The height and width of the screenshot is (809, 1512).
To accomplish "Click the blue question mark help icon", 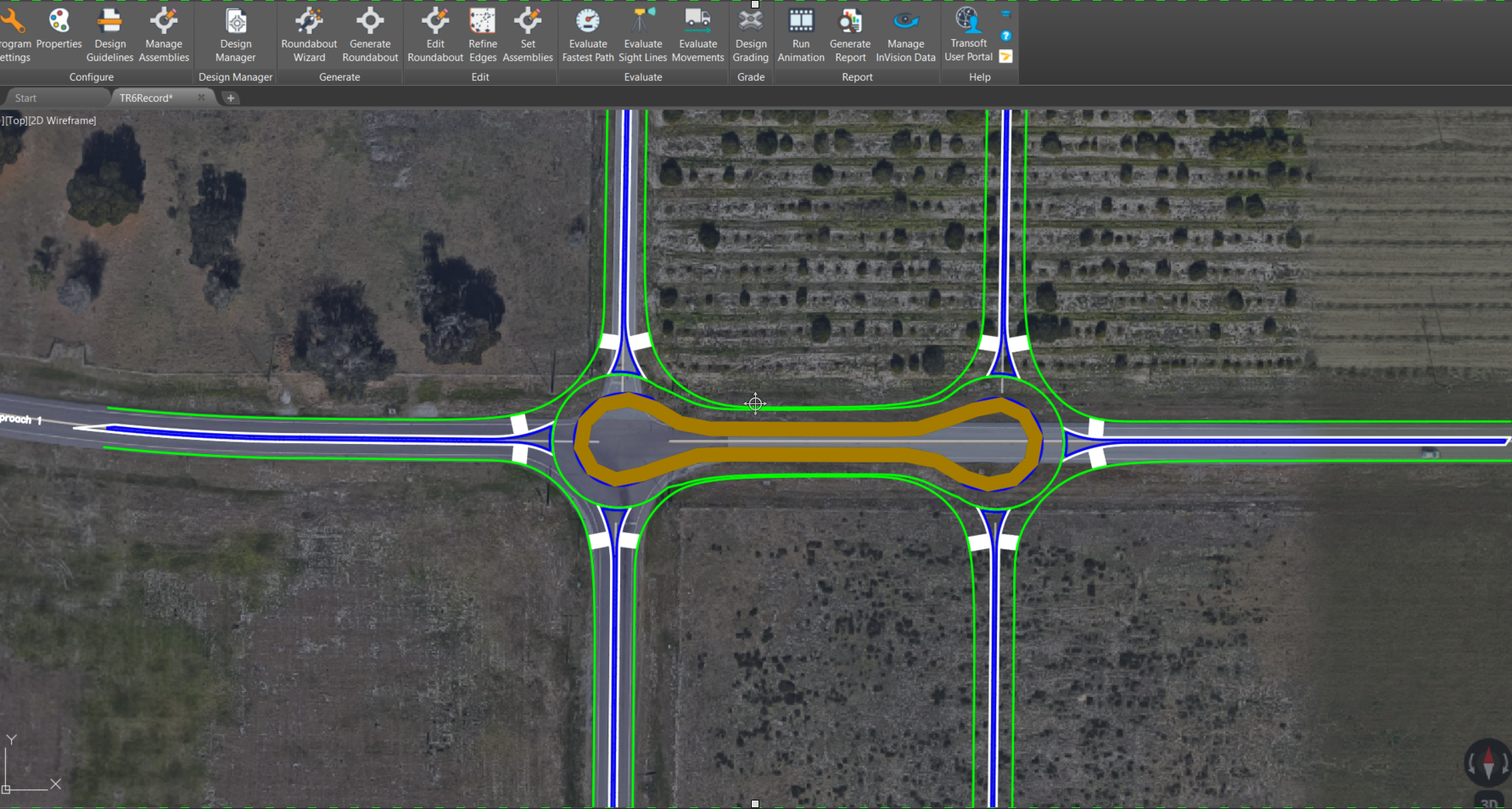I will (x=1005, y=36).
